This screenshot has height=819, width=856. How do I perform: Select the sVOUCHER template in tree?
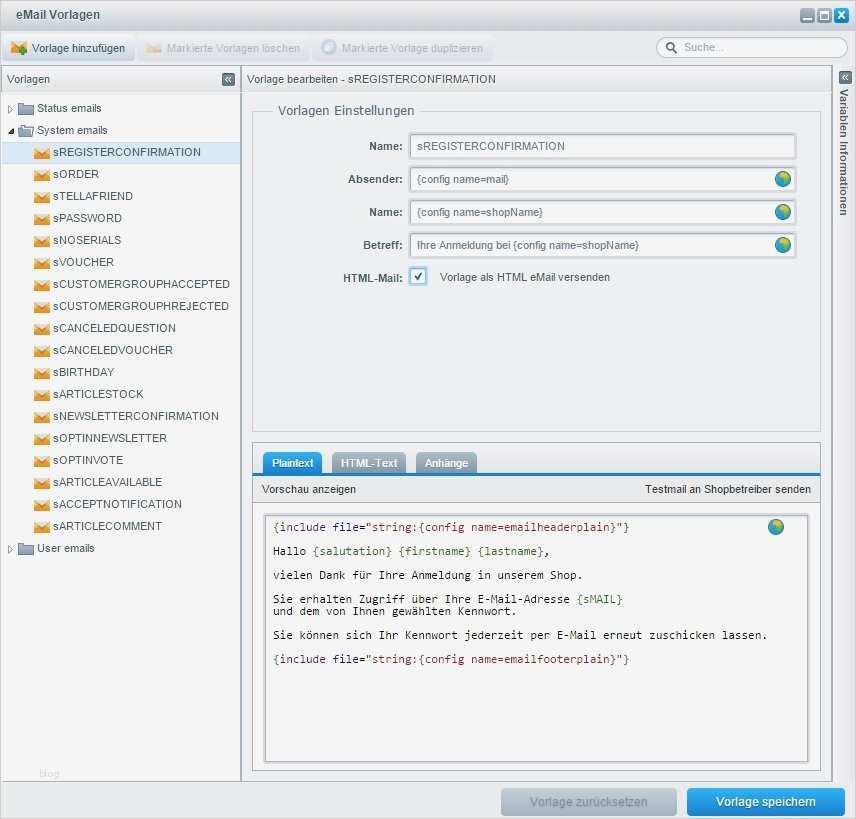point(83,262)
